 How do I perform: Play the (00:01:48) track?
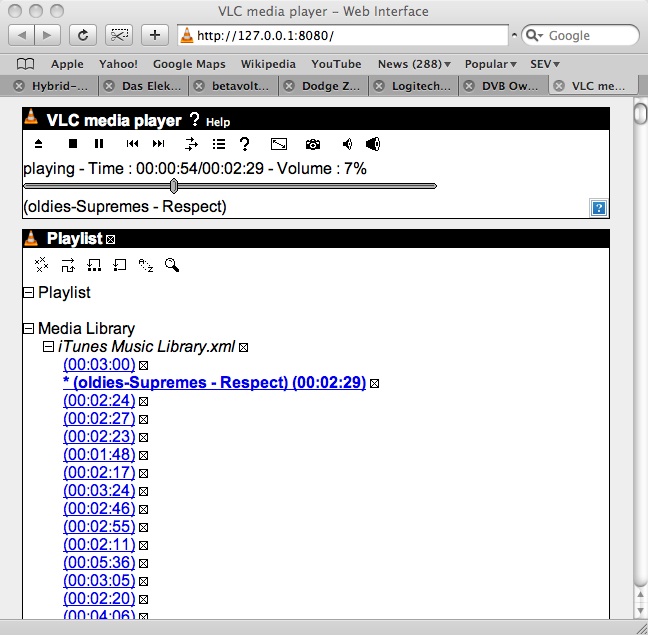pyautogui.click(x=99, y=455)
